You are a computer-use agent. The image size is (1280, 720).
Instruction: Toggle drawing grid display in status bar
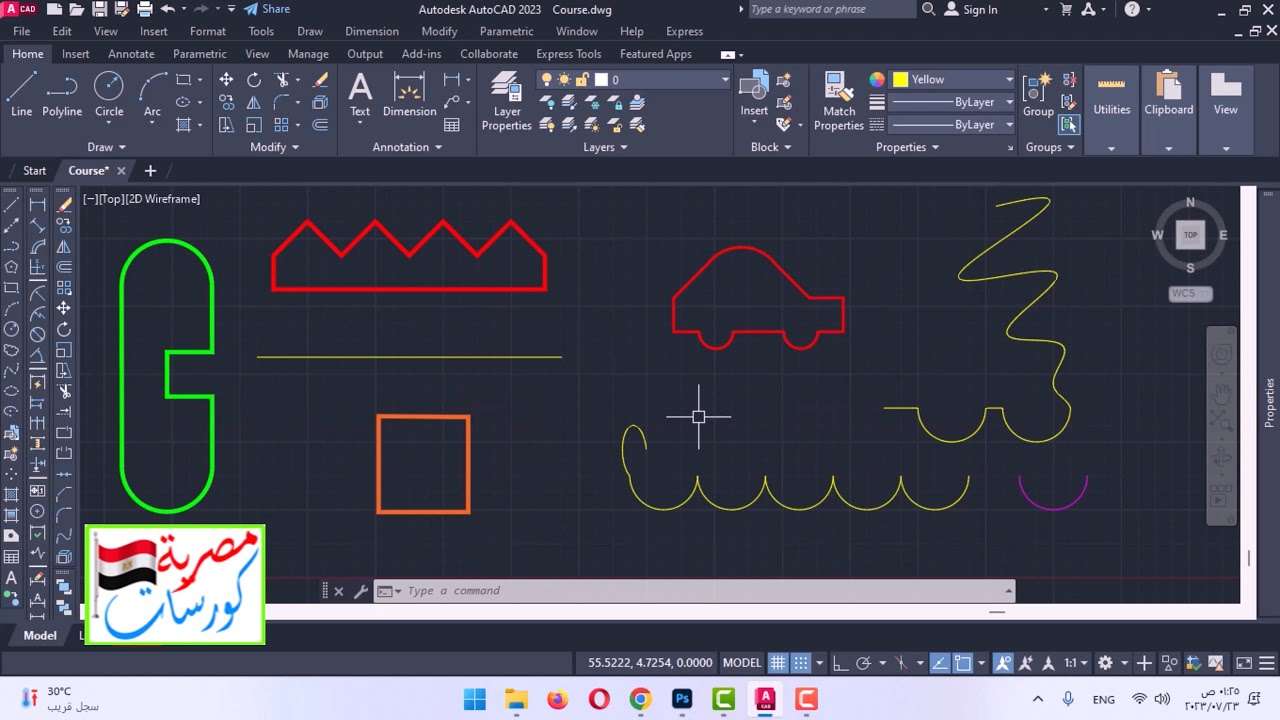[x=778, y=663]
